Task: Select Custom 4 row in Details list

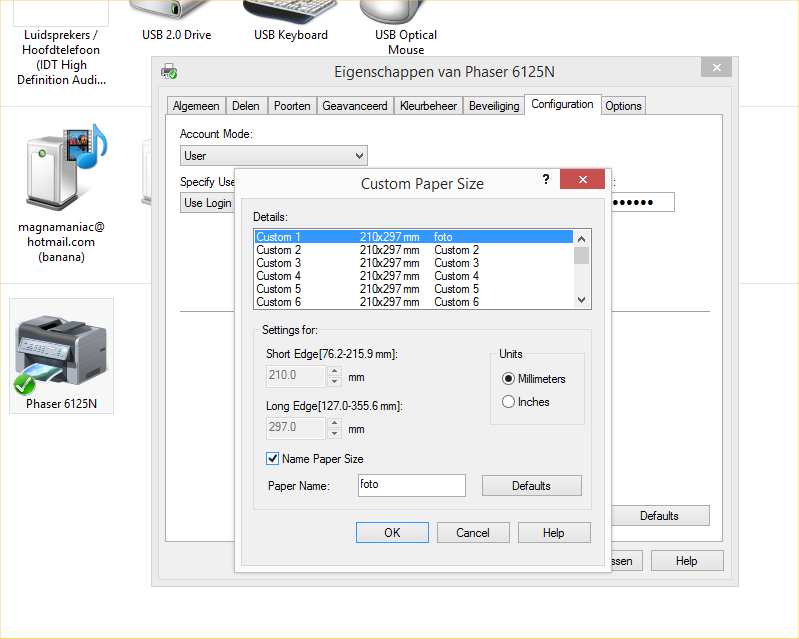Action: click(414, 276)
